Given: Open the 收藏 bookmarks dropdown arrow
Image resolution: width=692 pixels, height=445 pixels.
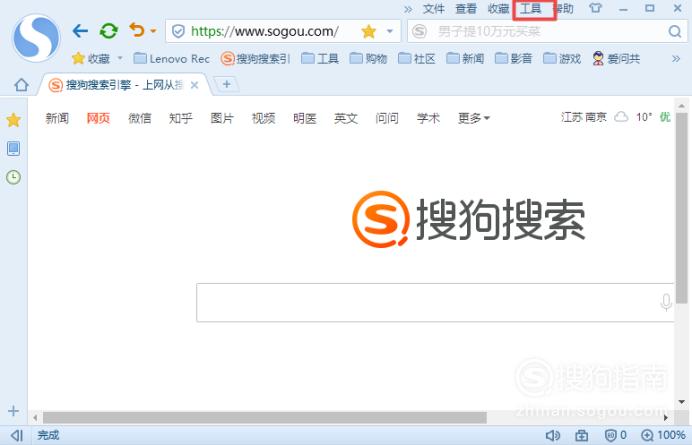Looking at the screenshot, I should [x=120, y=58].
